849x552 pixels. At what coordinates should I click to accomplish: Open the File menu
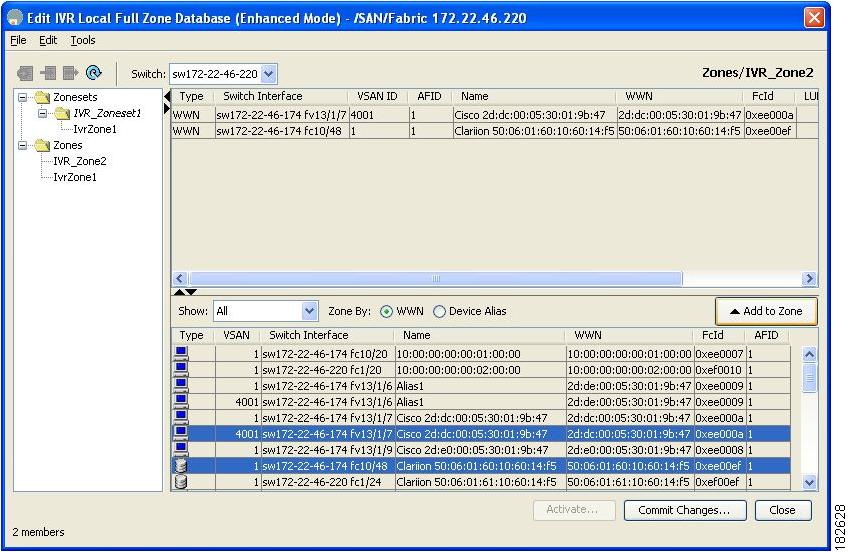click(x=18, y=40)
